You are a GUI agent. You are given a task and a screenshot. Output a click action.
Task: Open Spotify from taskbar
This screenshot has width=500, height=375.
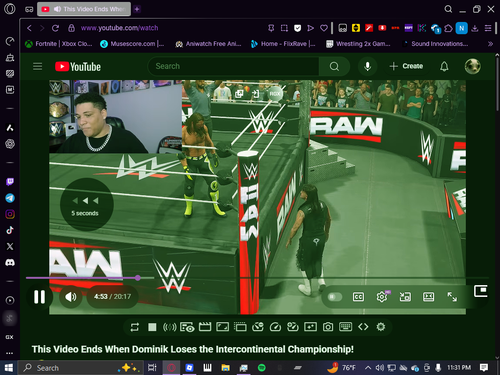point(262,368)
